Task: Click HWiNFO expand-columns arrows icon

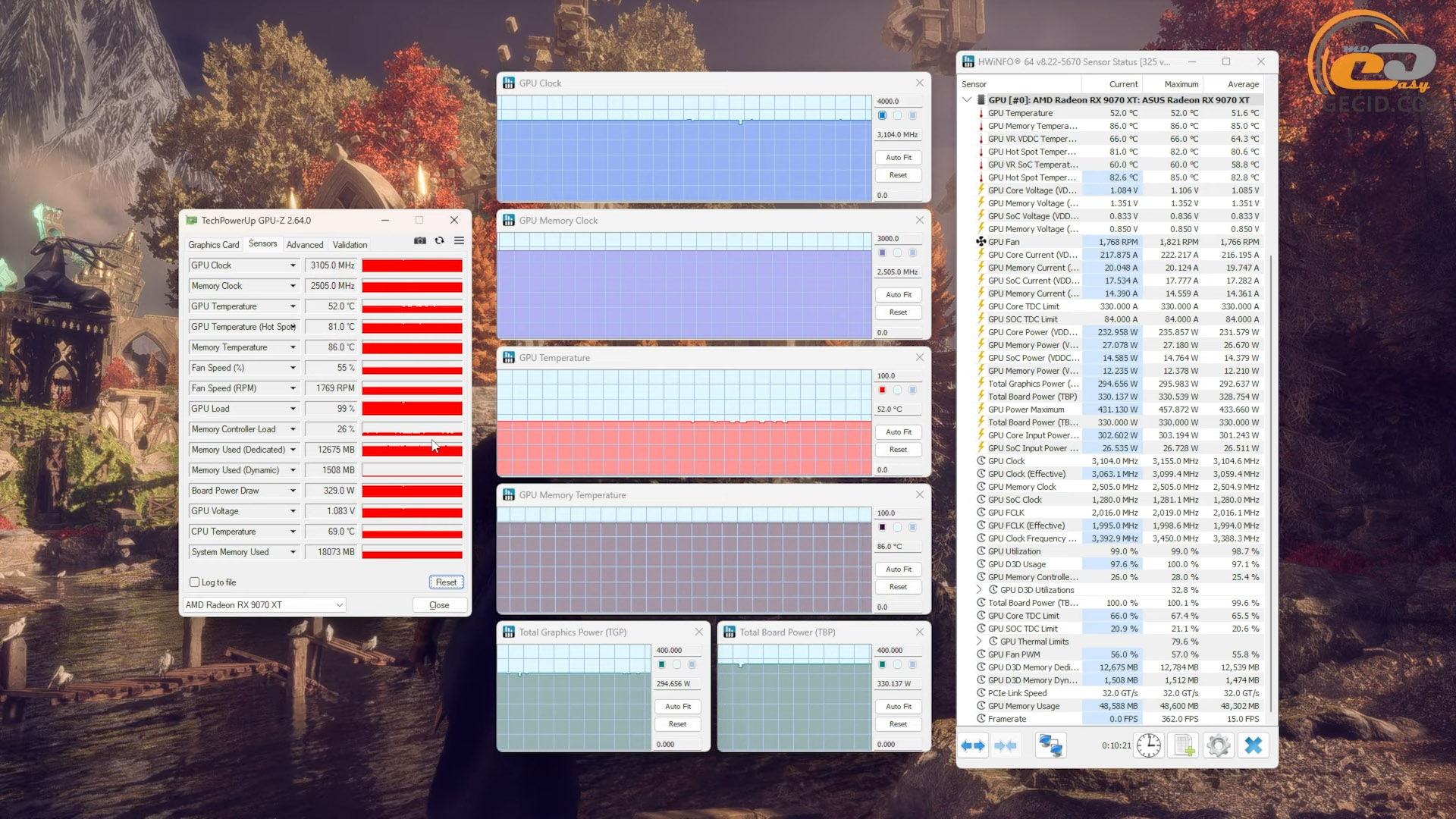Action: coord(973,745)
